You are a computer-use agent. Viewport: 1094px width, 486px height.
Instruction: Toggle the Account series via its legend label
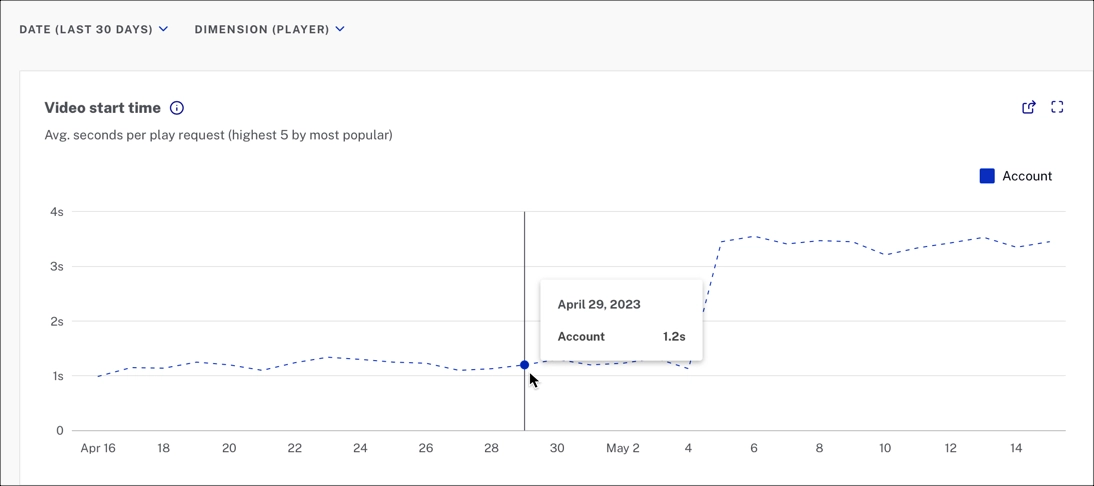click(x=1027, y=176)
